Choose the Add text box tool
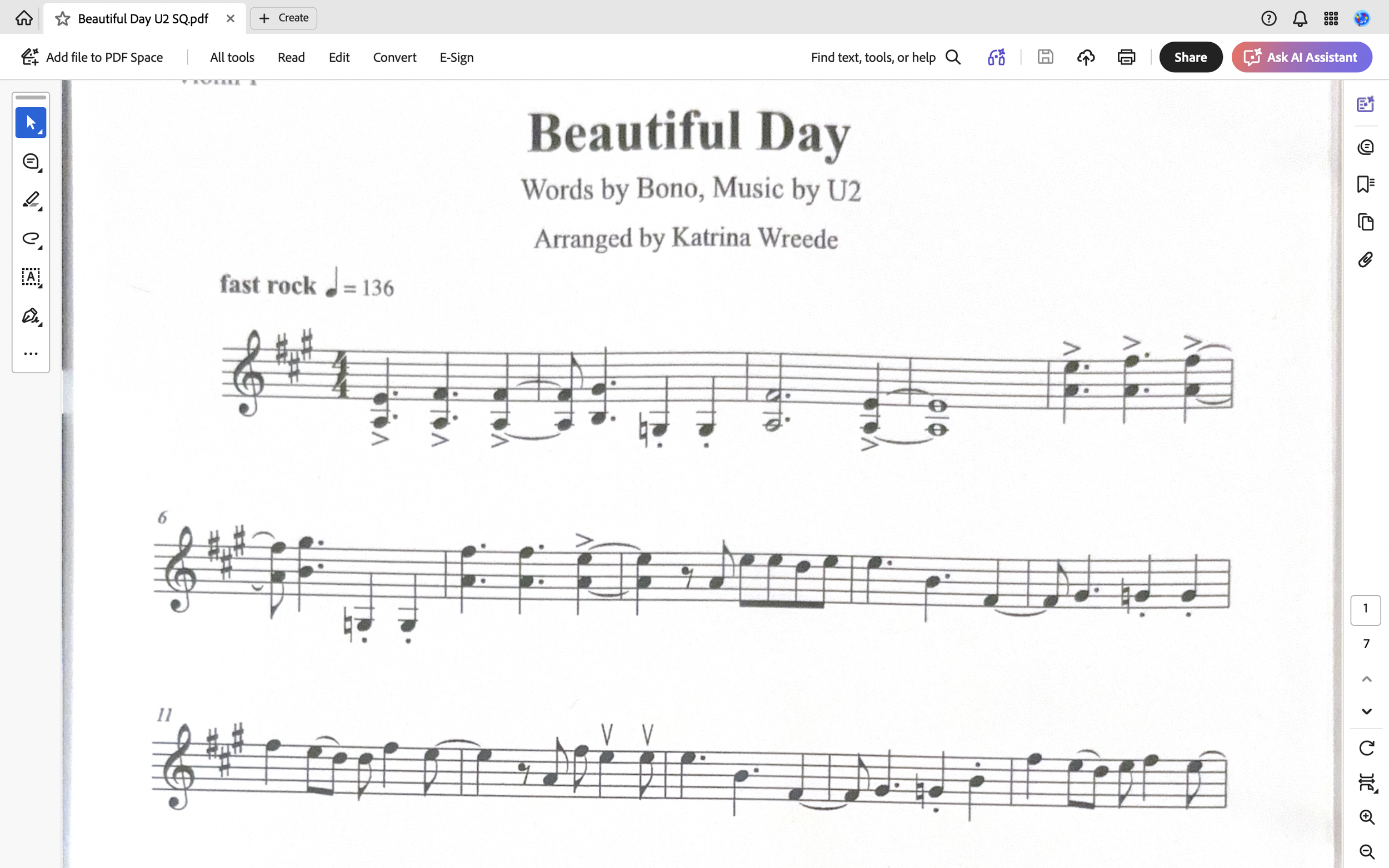This screenshot has height=868, width=1389. [x=31, y=277]
